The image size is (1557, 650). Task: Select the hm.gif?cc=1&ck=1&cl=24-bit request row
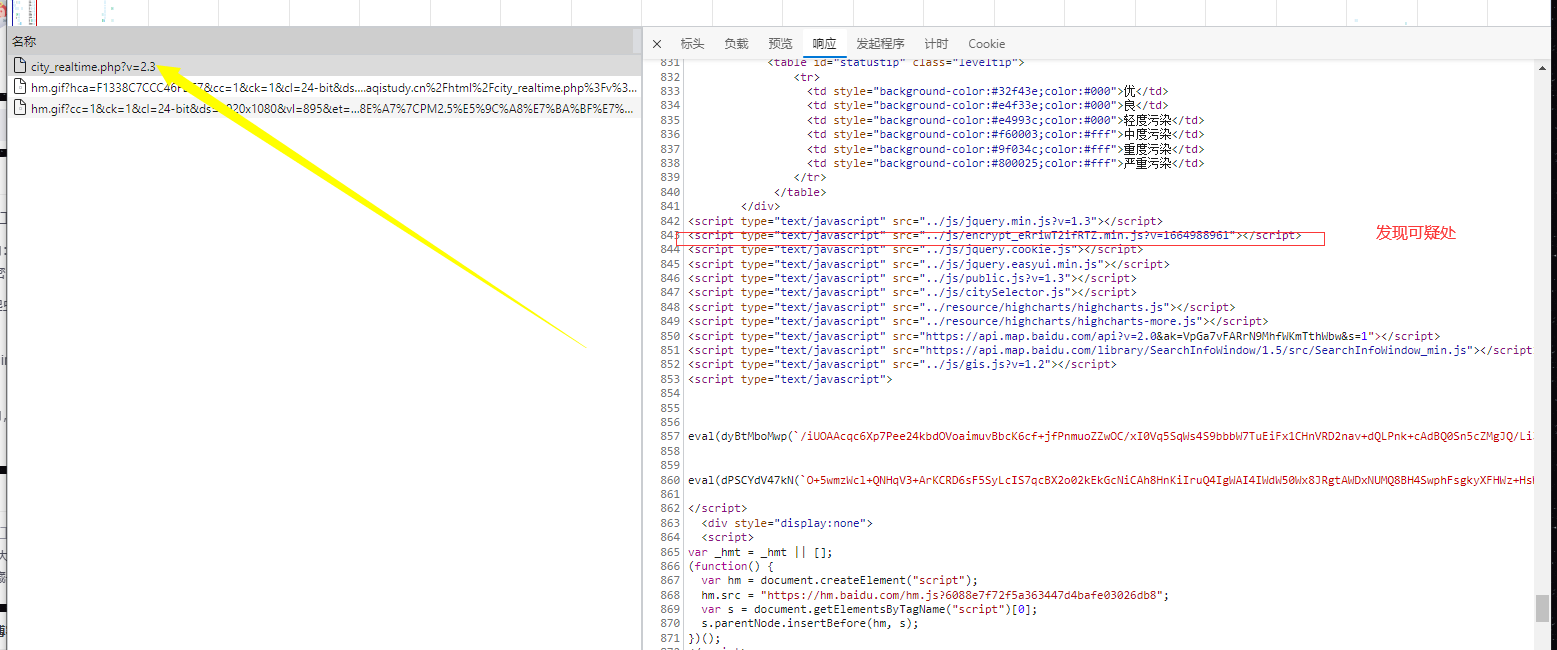[324, 108]
